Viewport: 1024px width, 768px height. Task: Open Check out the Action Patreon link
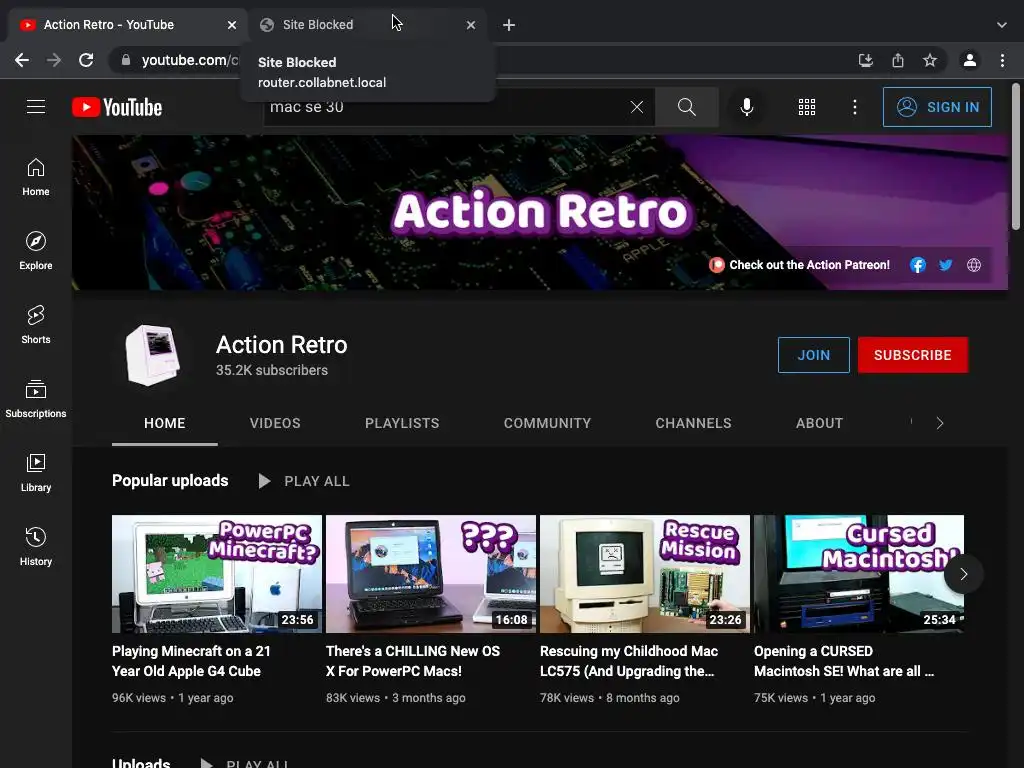tap(800, 264)
